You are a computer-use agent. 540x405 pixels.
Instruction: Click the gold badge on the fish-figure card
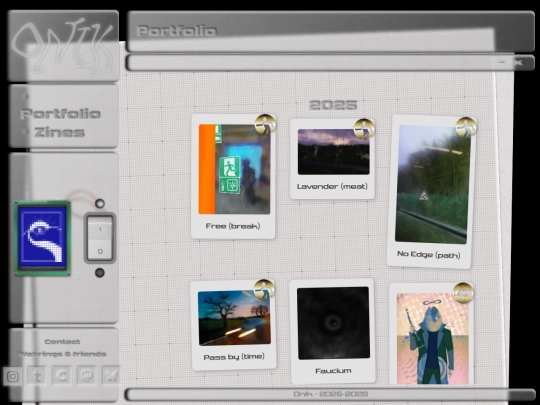(x=463, y=293)
